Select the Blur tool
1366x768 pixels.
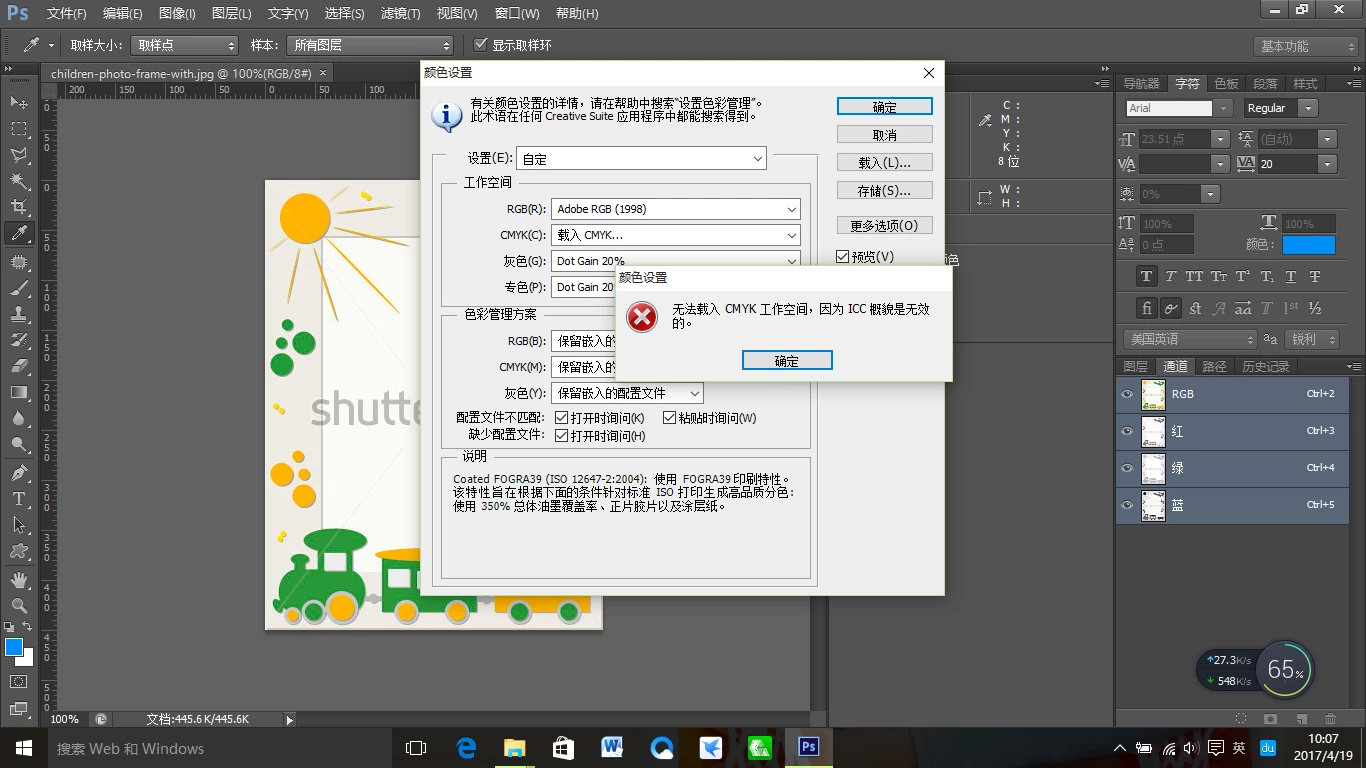click(x=19, y=418)
